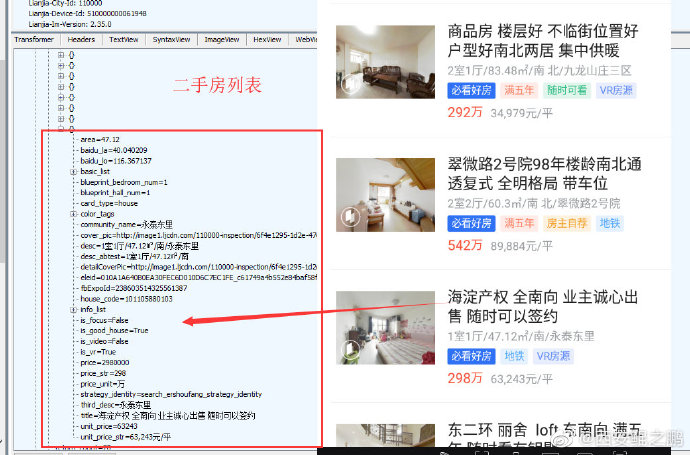Select the desc=1室1厅/47.12㎡/南/永泰东里 row

click(x=139, y=246)
